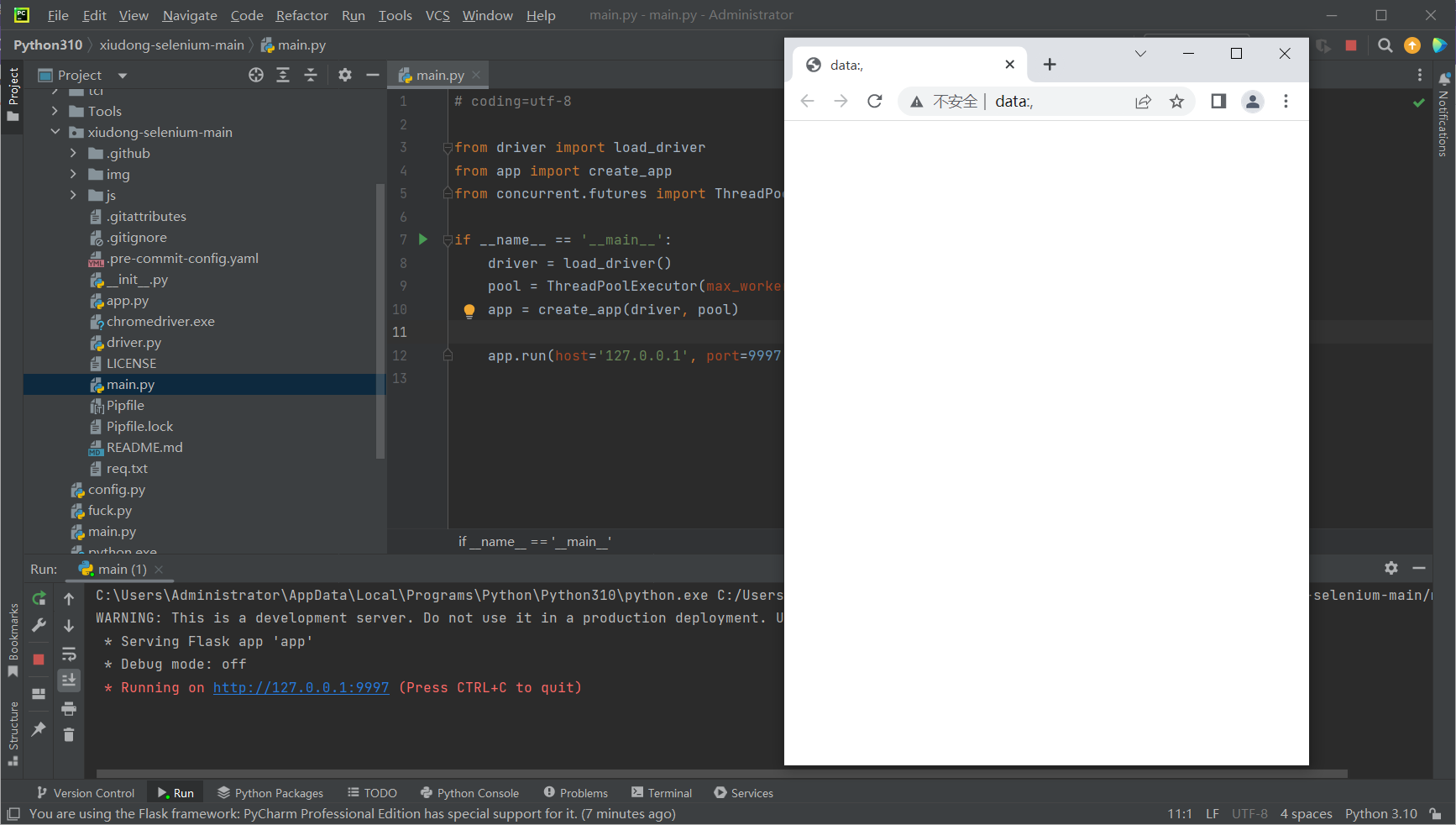
Task: Open the http://127.0.0.1:9997 link
Action: pyautogui.click(x=301, y=687)
